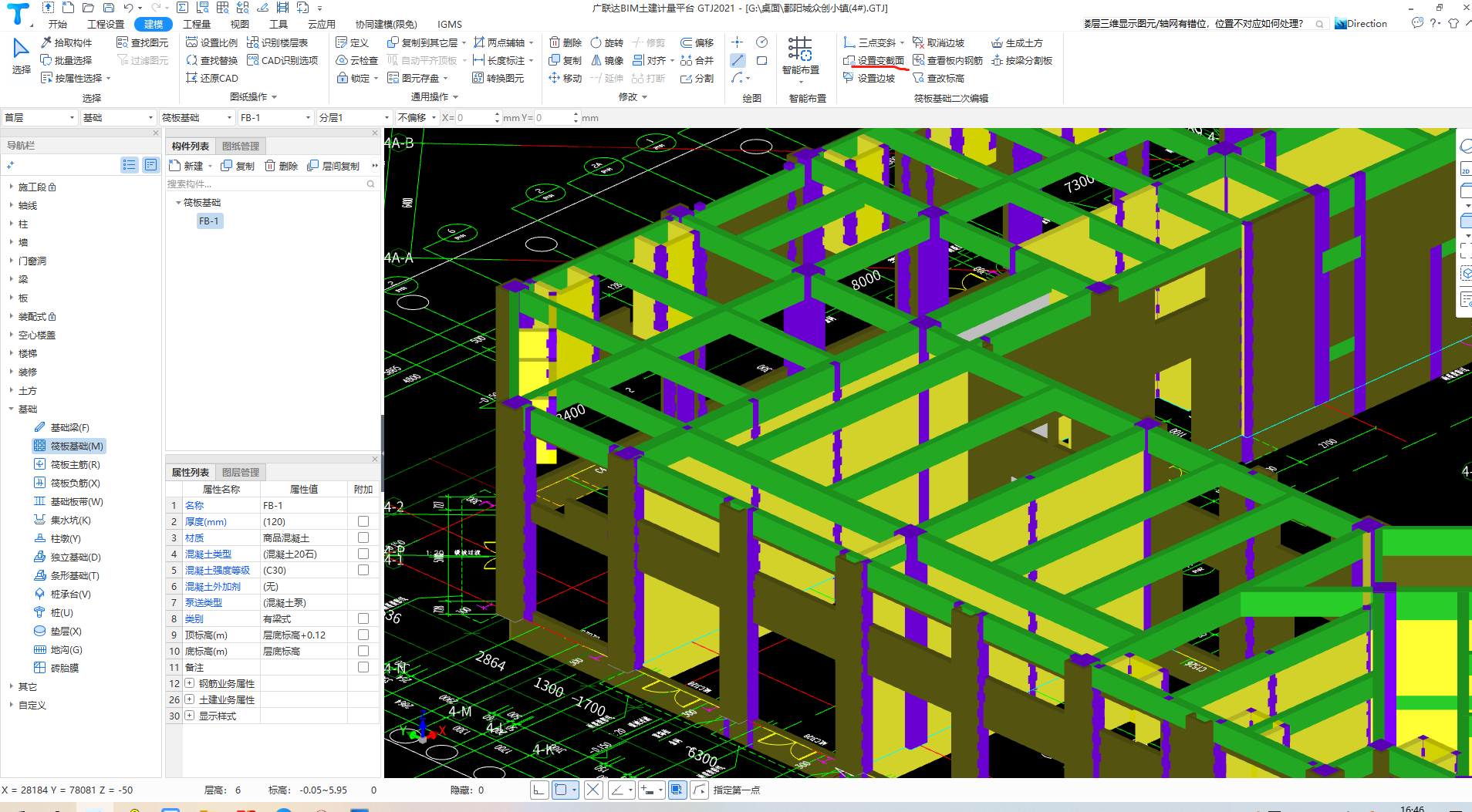Switch to the 工程设置 ribbon tab
This screenshot has width=1472, height=812.
pyautogui.click(x=106, y=24)
